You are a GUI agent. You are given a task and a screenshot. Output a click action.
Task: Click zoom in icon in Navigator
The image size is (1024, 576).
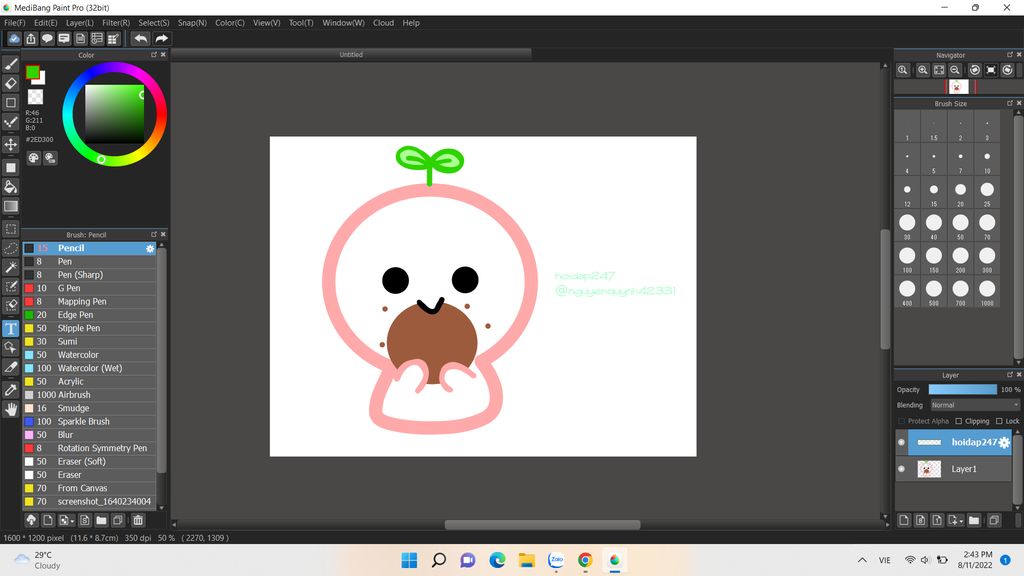pos(922,70)
